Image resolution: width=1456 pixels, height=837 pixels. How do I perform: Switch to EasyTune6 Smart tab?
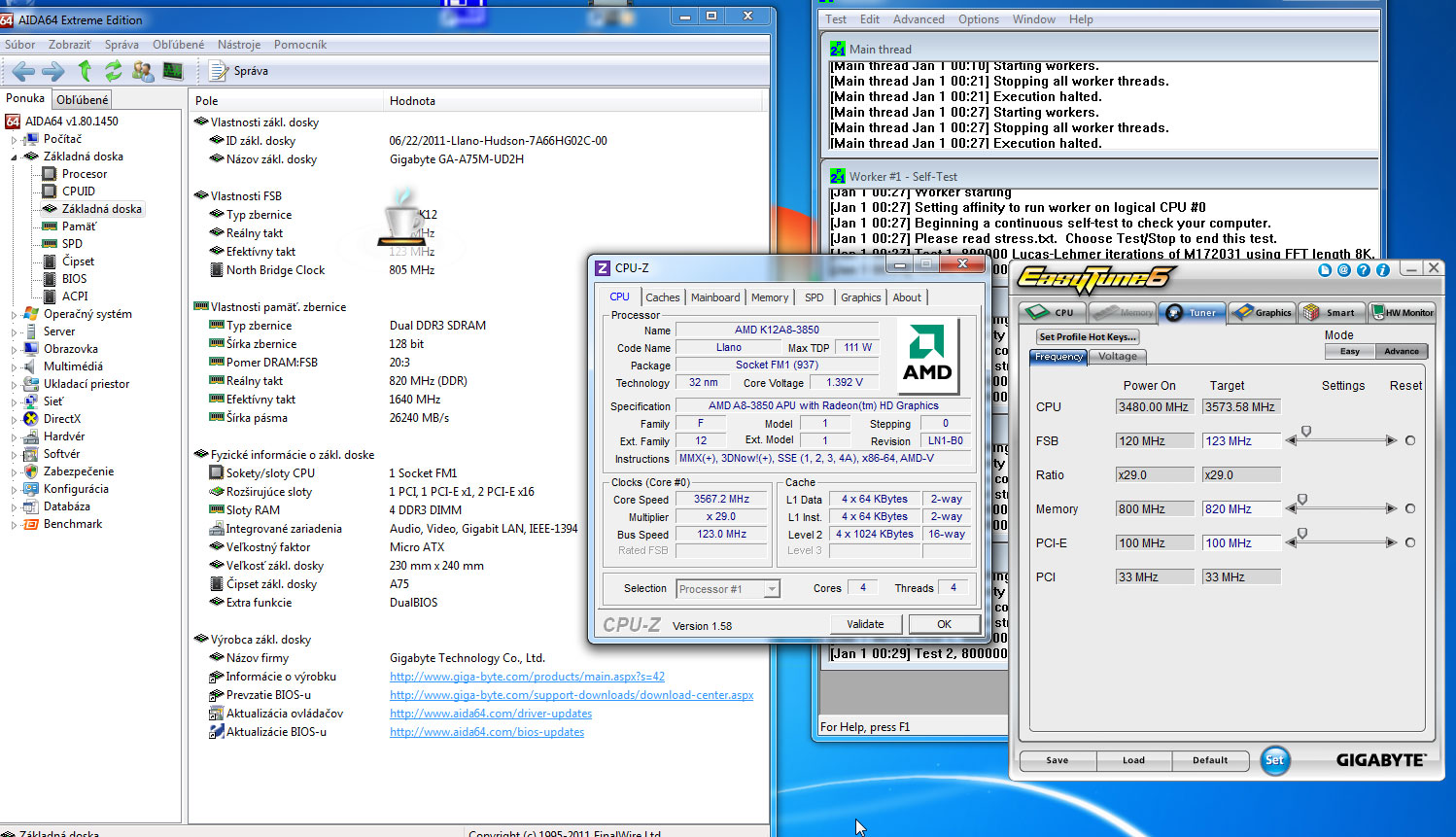[x=1331, y=312]
